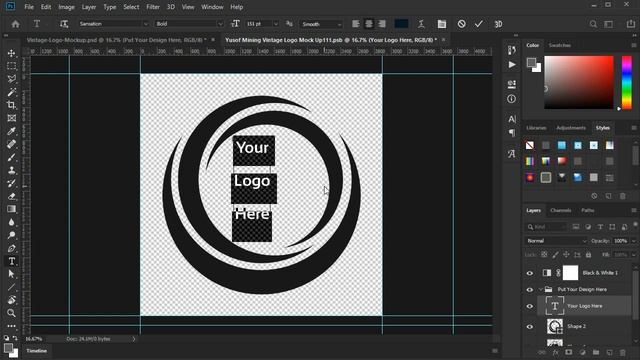Select the History Brush tool

pyautogui.click(x=11, y=183)
